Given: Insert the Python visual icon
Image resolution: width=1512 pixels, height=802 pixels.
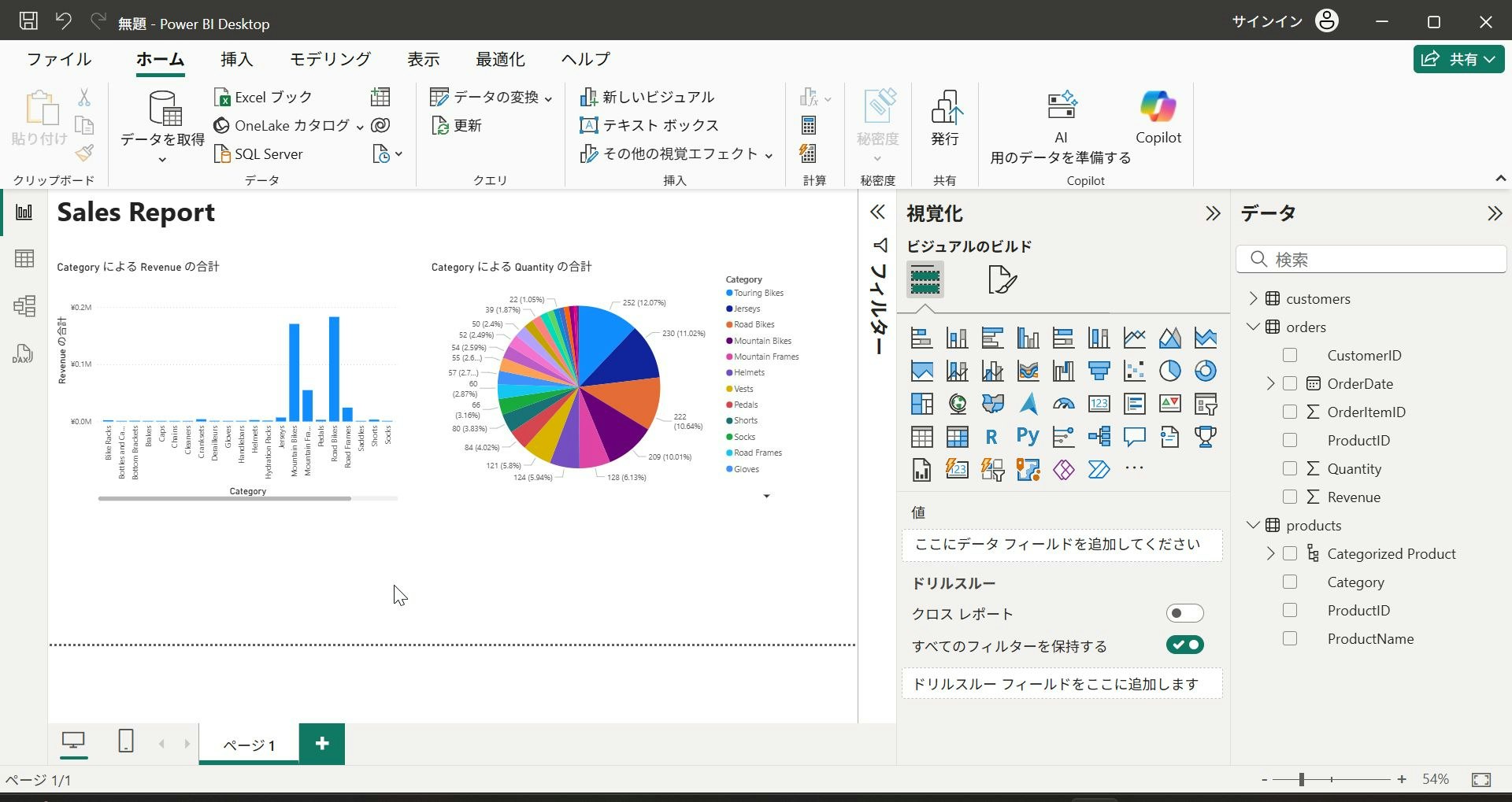Looking at the screenshot, I should (1028, 437).
